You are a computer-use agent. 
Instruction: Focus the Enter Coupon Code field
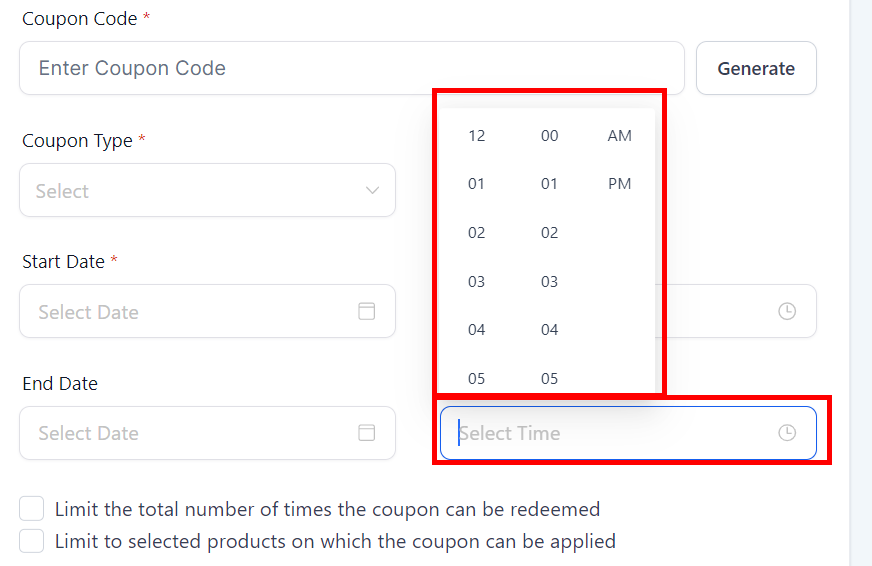coord(350,68)
